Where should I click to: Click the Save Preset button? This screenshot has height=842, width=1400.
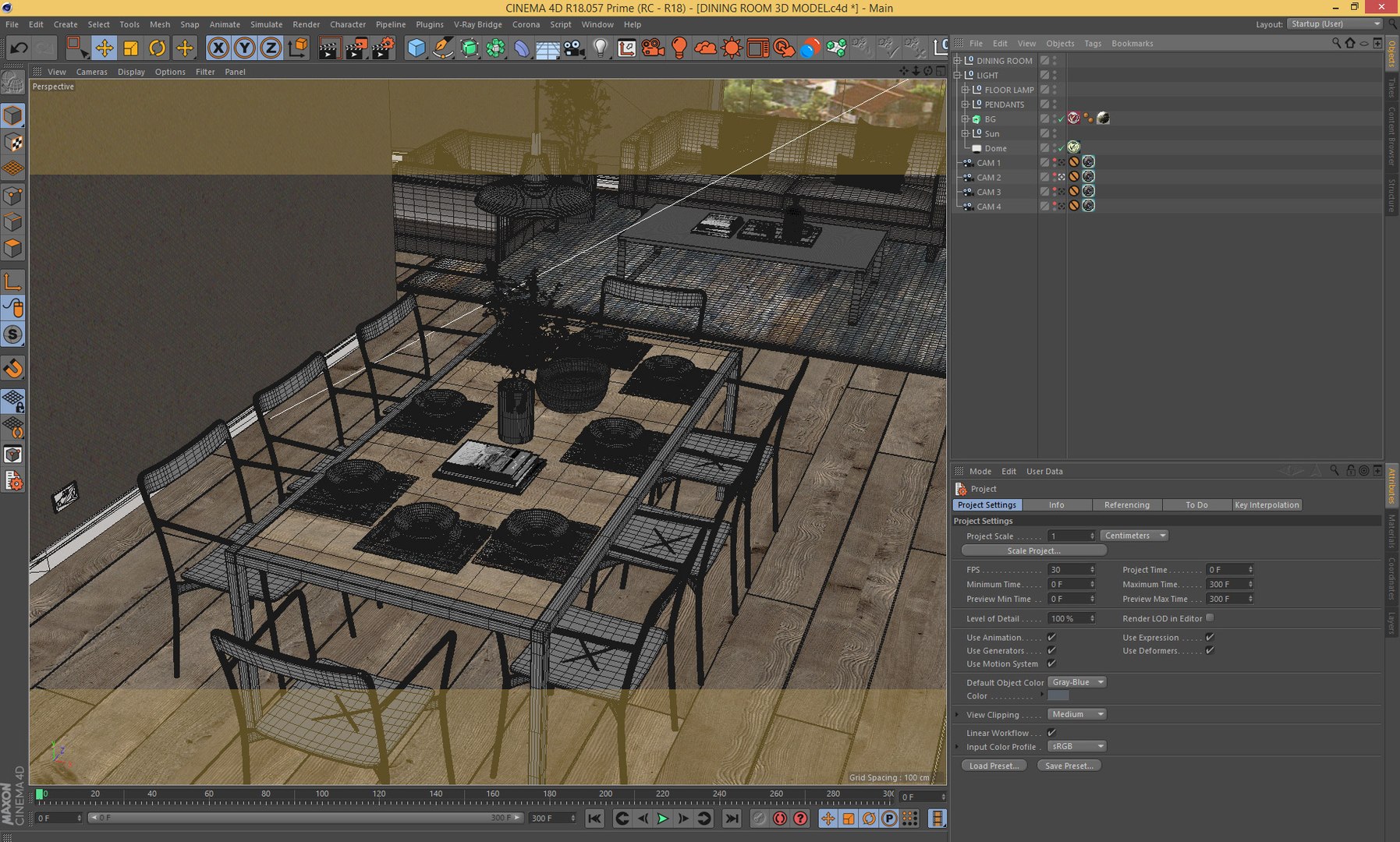(x=1069, y=766)
